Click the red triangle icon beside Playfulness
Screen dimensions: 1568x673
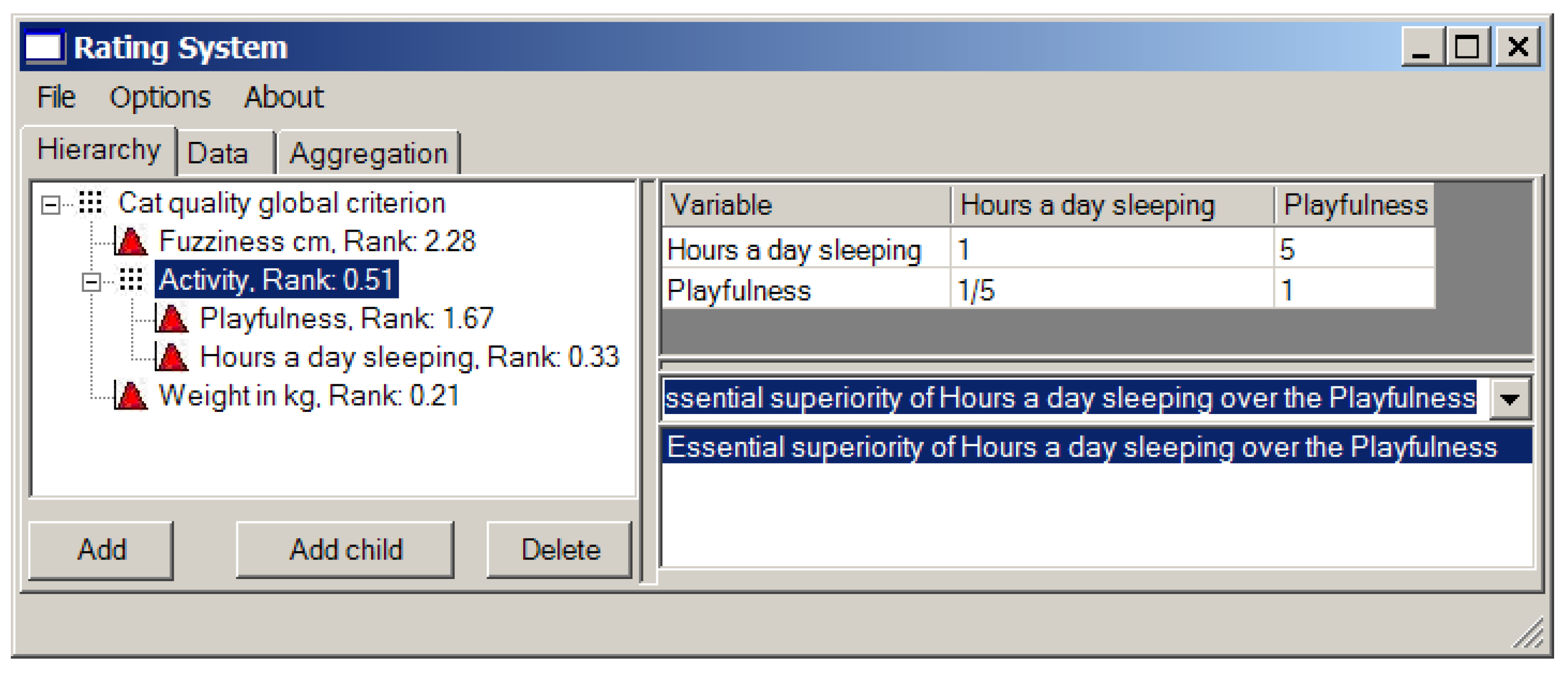pos(172,318)
